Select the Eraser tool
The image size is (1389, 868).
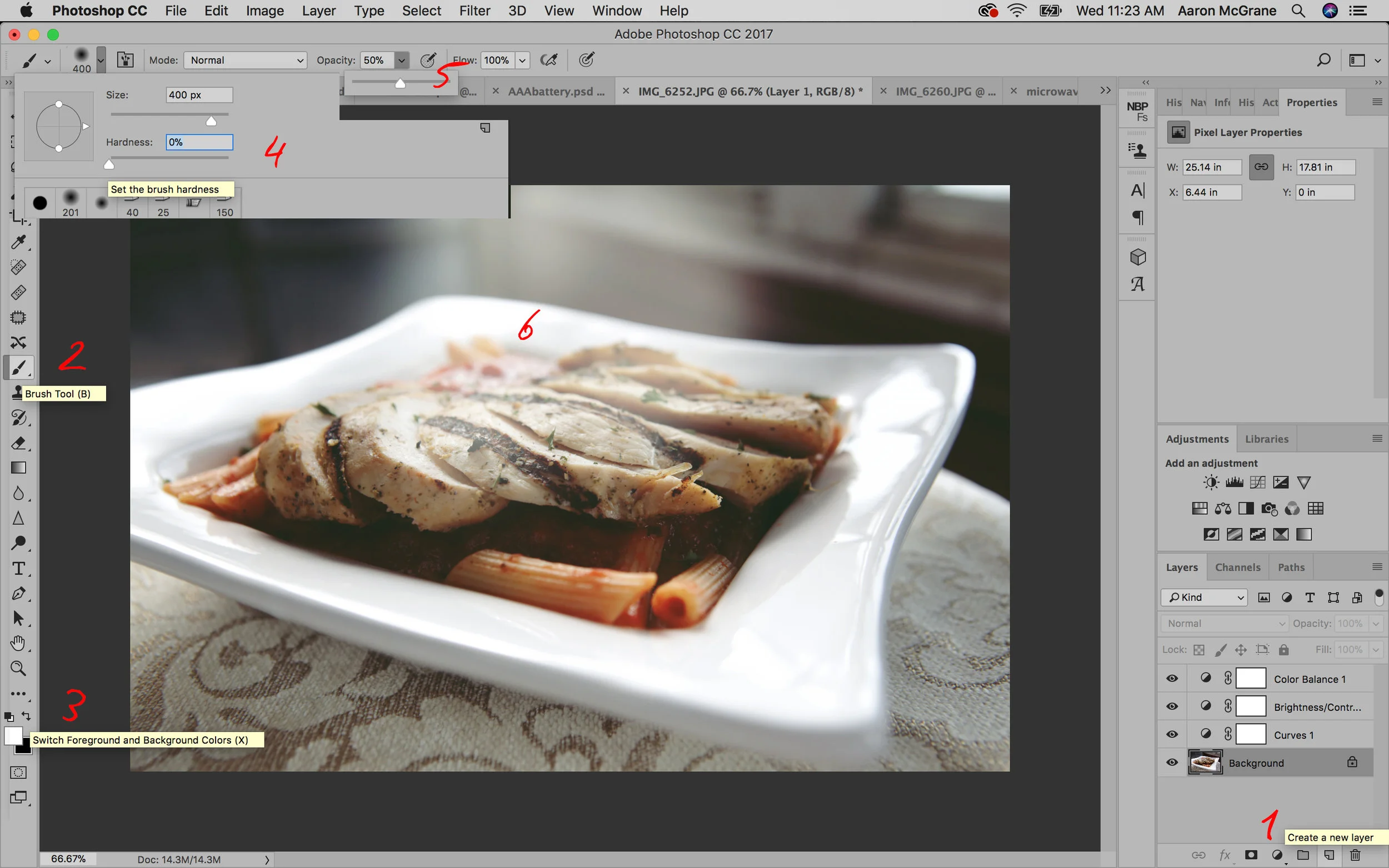(18, 443)
